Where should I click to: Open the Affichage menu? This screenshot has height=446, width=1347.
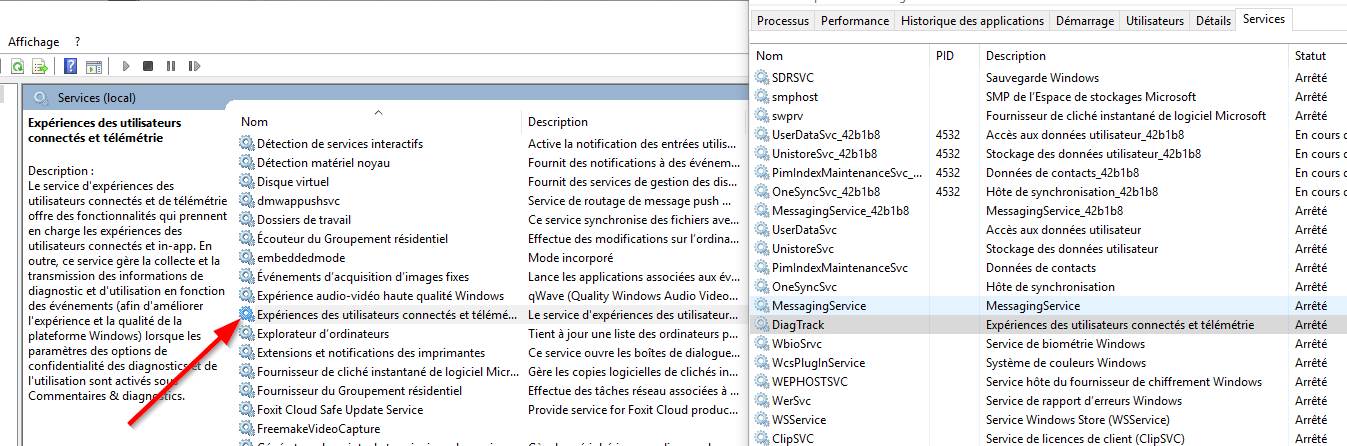point(34,42)
